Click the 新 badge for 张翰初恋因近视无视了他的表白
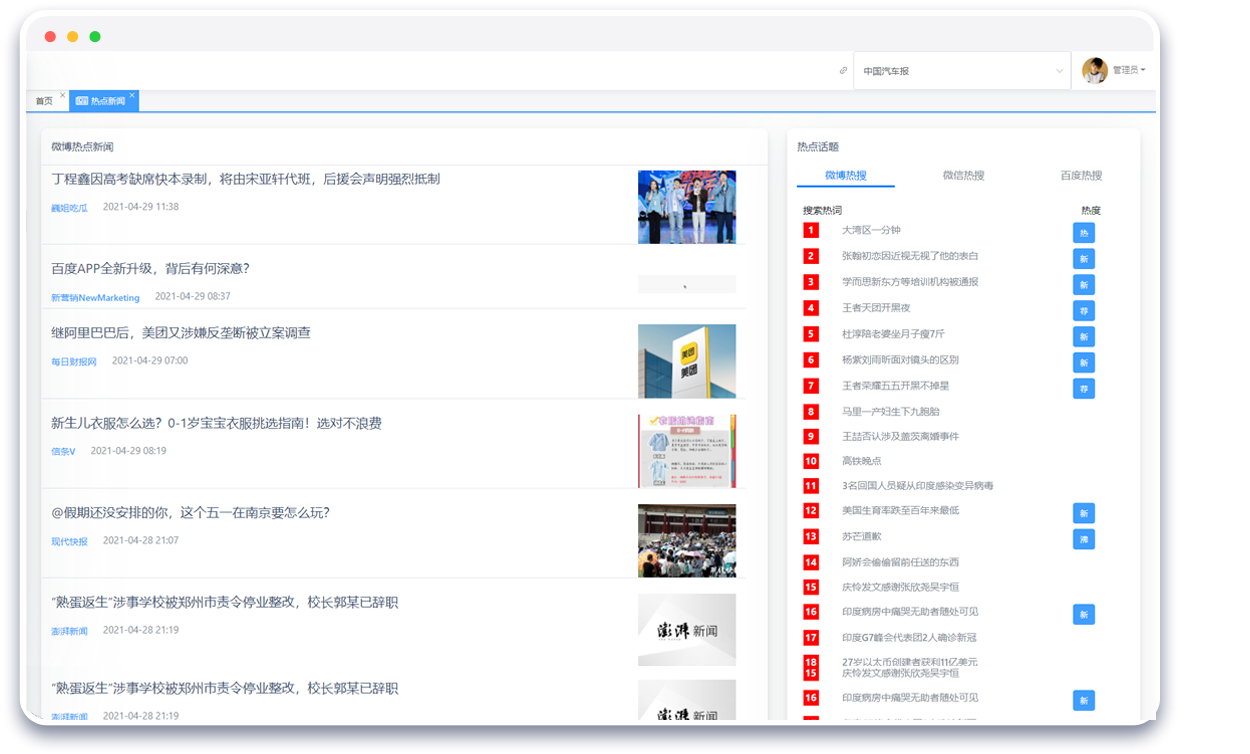Viewport: 1250px width, 754px height. pos(1083,259)
